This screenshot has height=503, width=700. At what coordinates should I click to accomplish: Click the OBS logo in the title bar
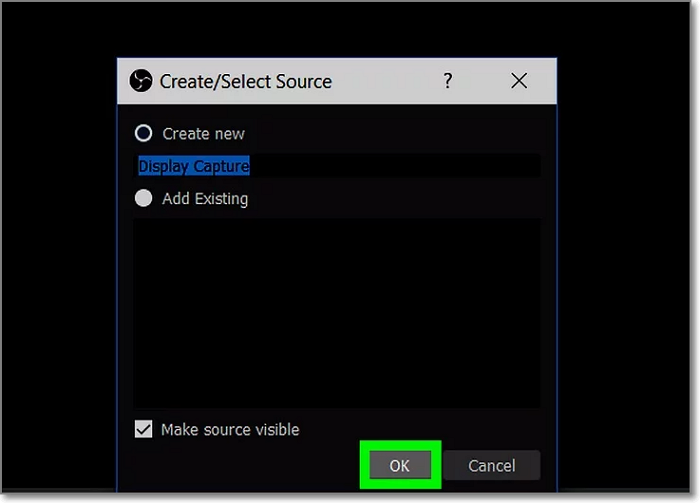pos(141,81)
